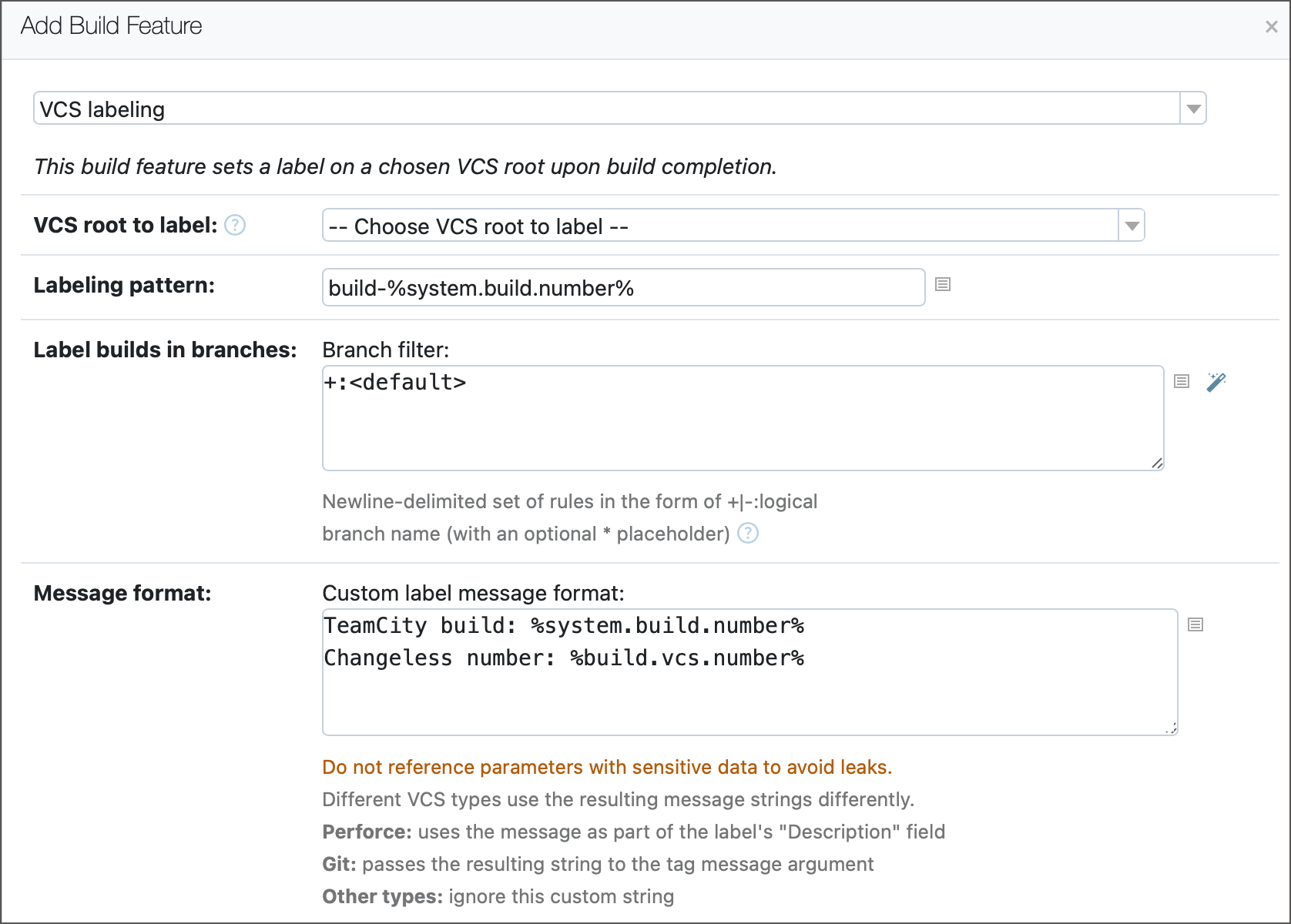The width and height of the screenshot is (1291, 924).
Task: Open parameter list icon beside Branch filter
Action: pos(1181,381)
